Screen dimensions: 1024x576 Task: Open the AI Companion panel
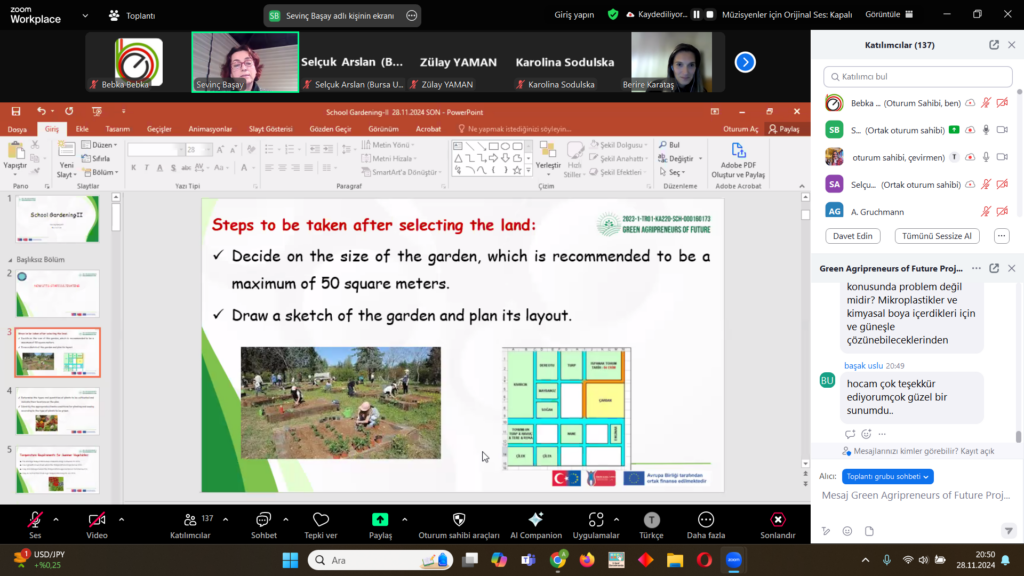[535, 519]
